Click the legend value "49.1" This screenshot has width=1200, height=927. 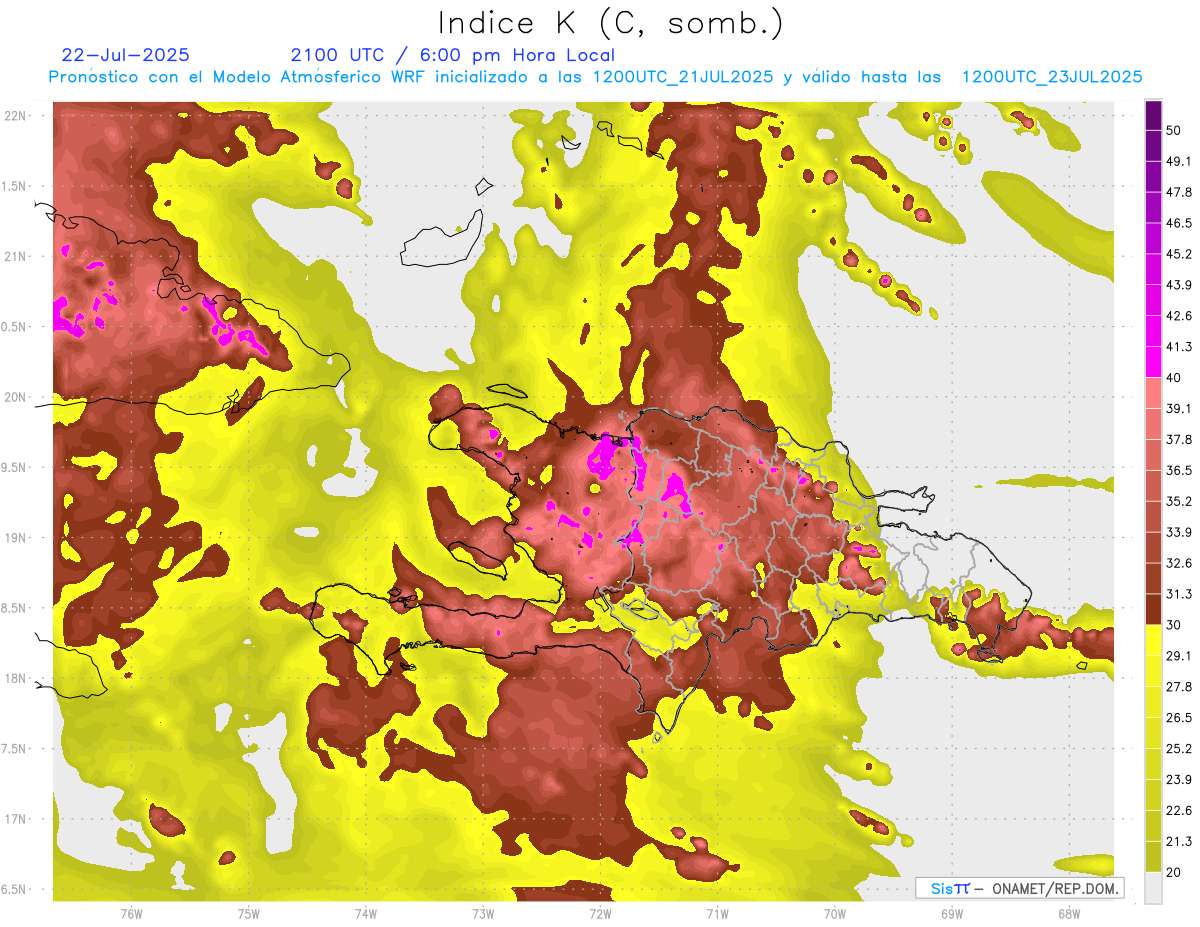point(1179,162)
